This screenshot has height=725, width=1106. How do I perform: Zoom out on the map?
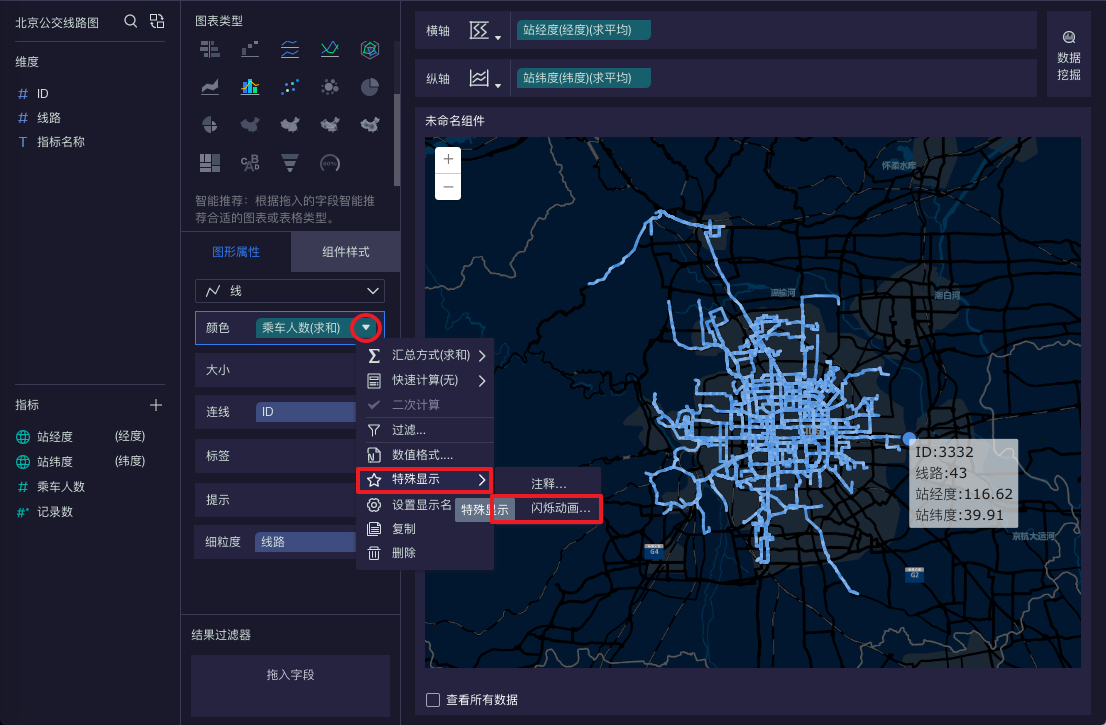pos(448,187)
